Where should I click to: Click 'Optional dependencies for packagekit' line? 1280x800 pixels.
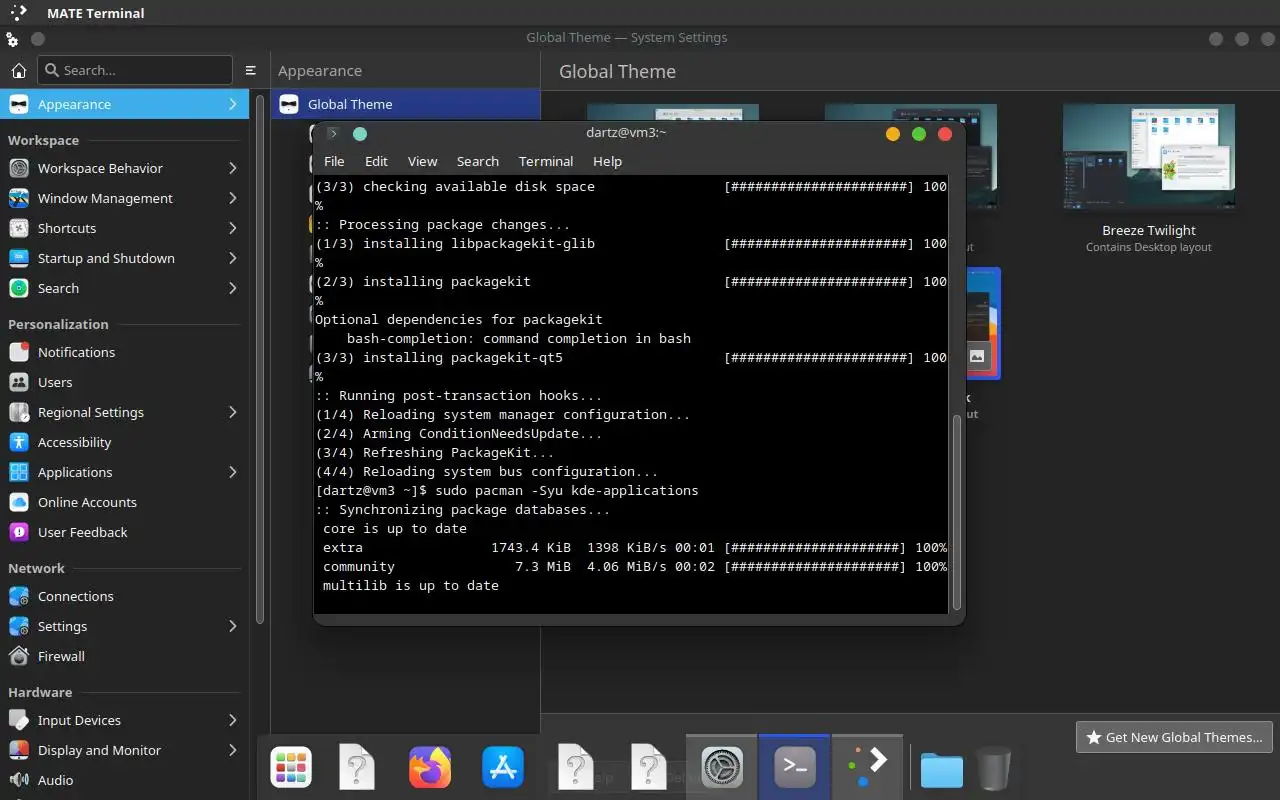tap(459, 319)
